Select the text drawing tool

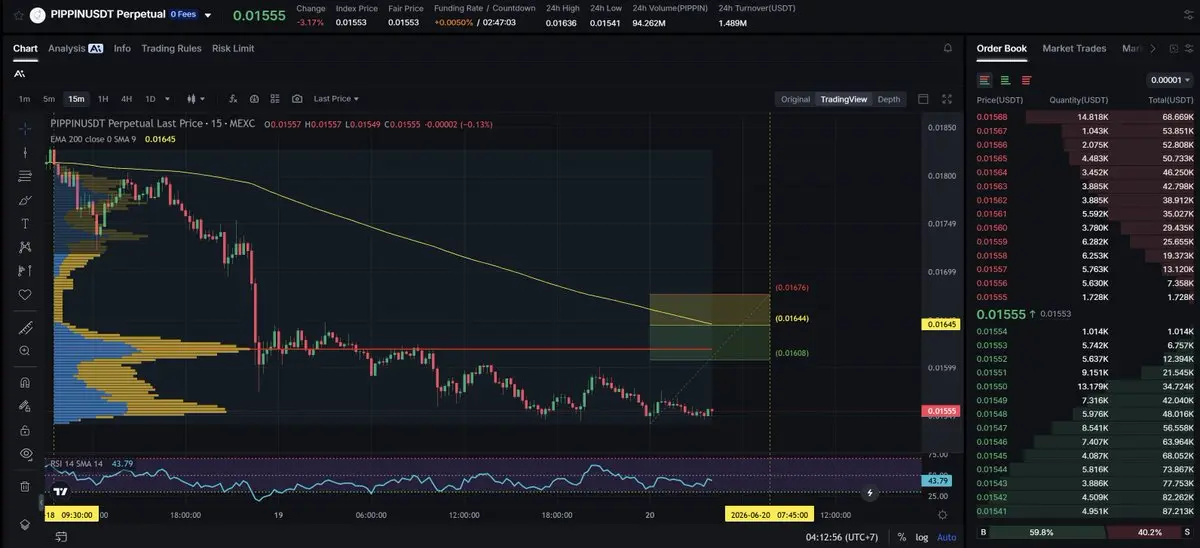[25, 223]
